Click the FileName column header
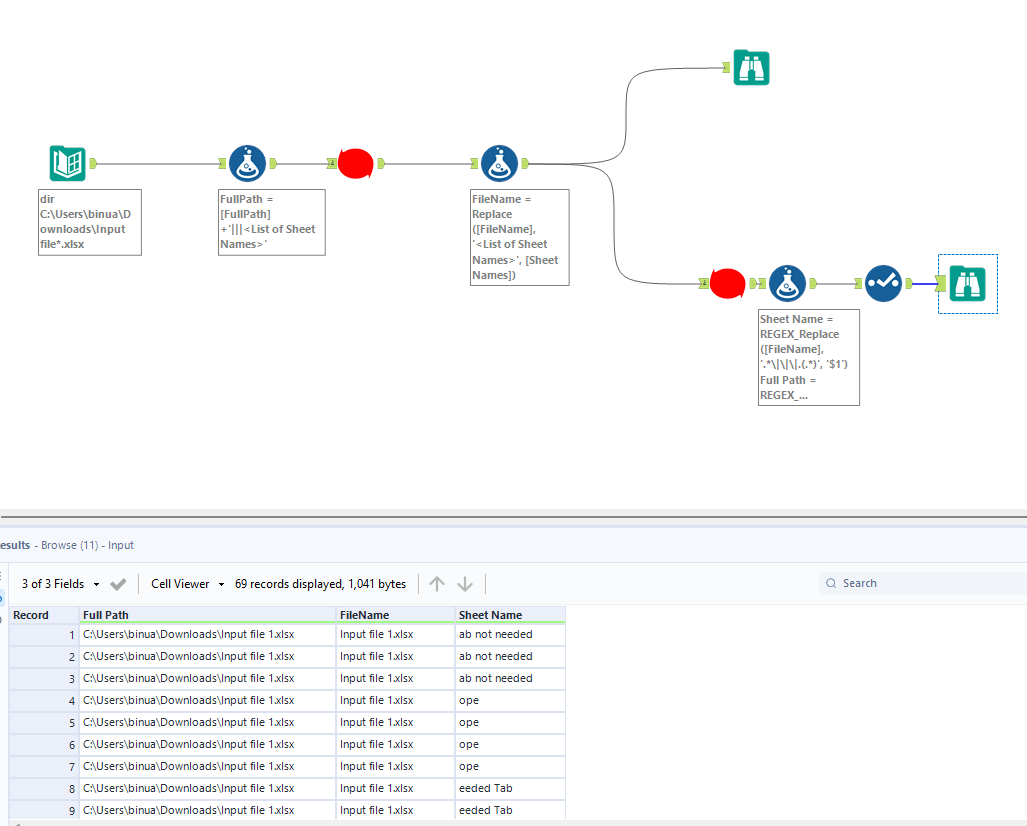Screen dimensions: 1027x826 tap(395, 615)
